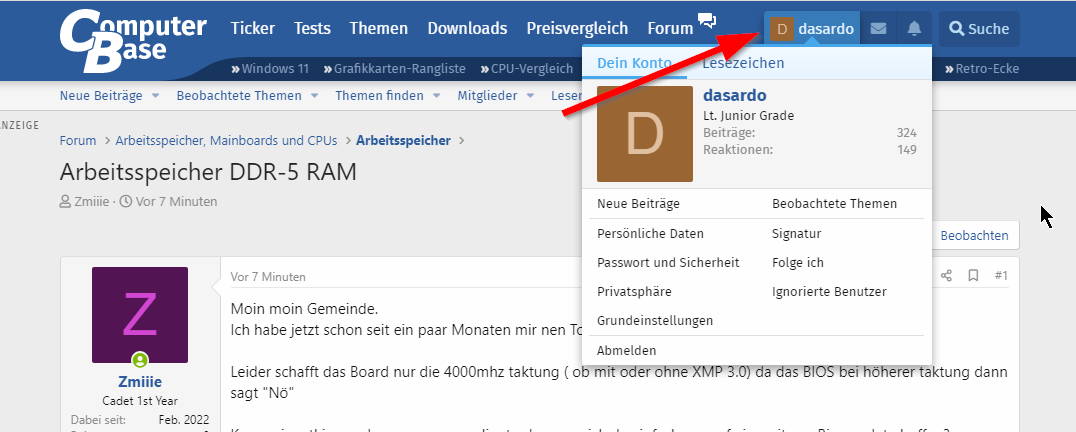Click the Beiträge count 324
The width and height of the screenshot is (1076, 432).
[907, 133]
